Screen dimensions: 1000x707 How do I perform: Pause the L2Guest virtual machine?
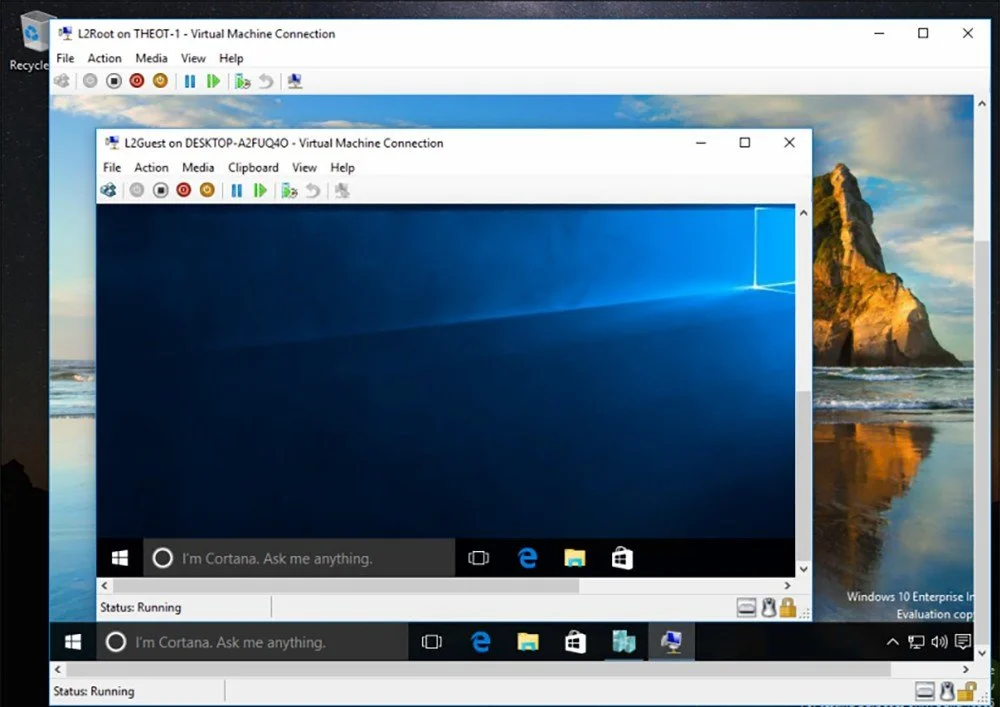point(237,190)
